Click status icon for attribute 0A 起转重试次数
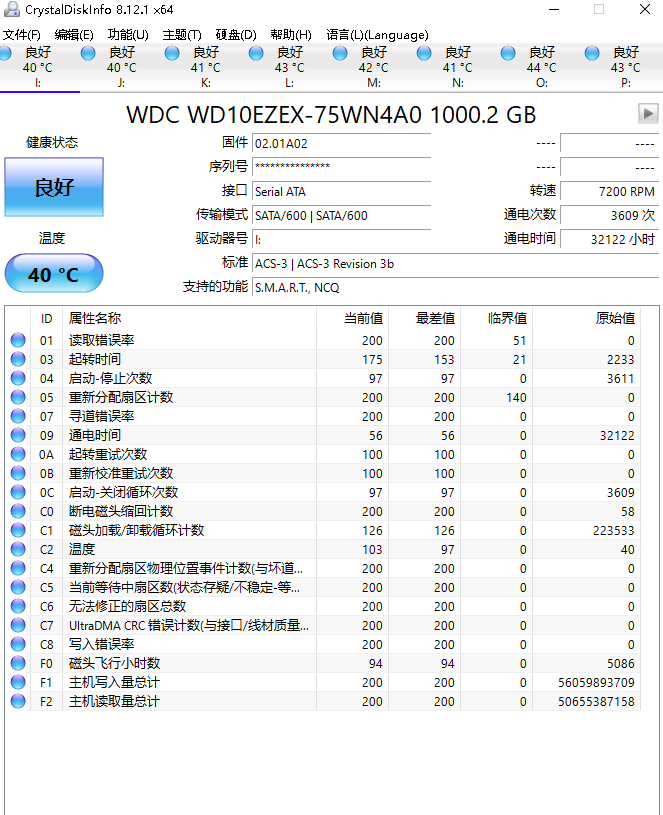Viewport: 663px width, 815px height. pos(18,454)
